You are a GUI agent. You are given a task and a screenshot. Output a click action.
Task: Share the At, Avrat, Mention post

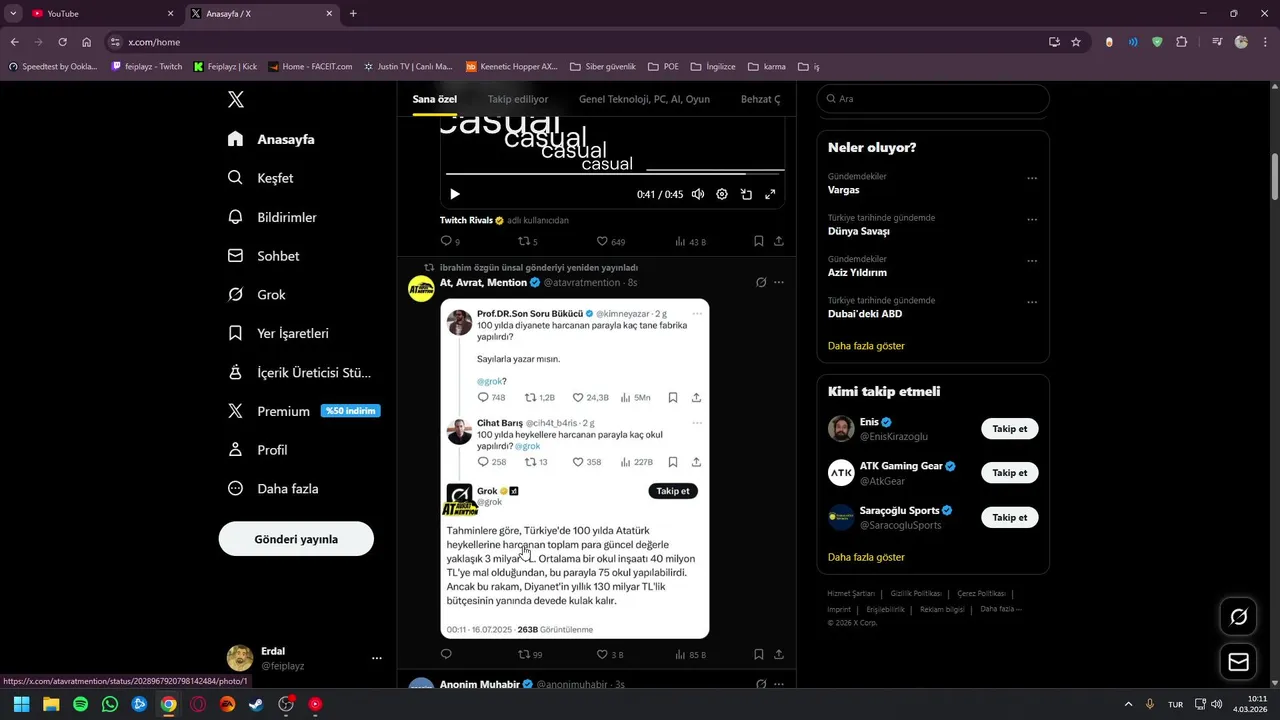point(779,655)
